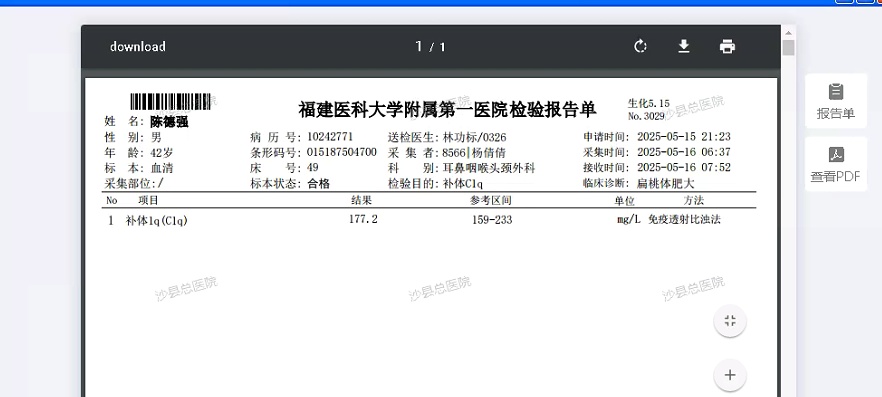Screen dimensions: 882x397
Task: Click the patient name 陈德强
Action: [x=169, y=121]
